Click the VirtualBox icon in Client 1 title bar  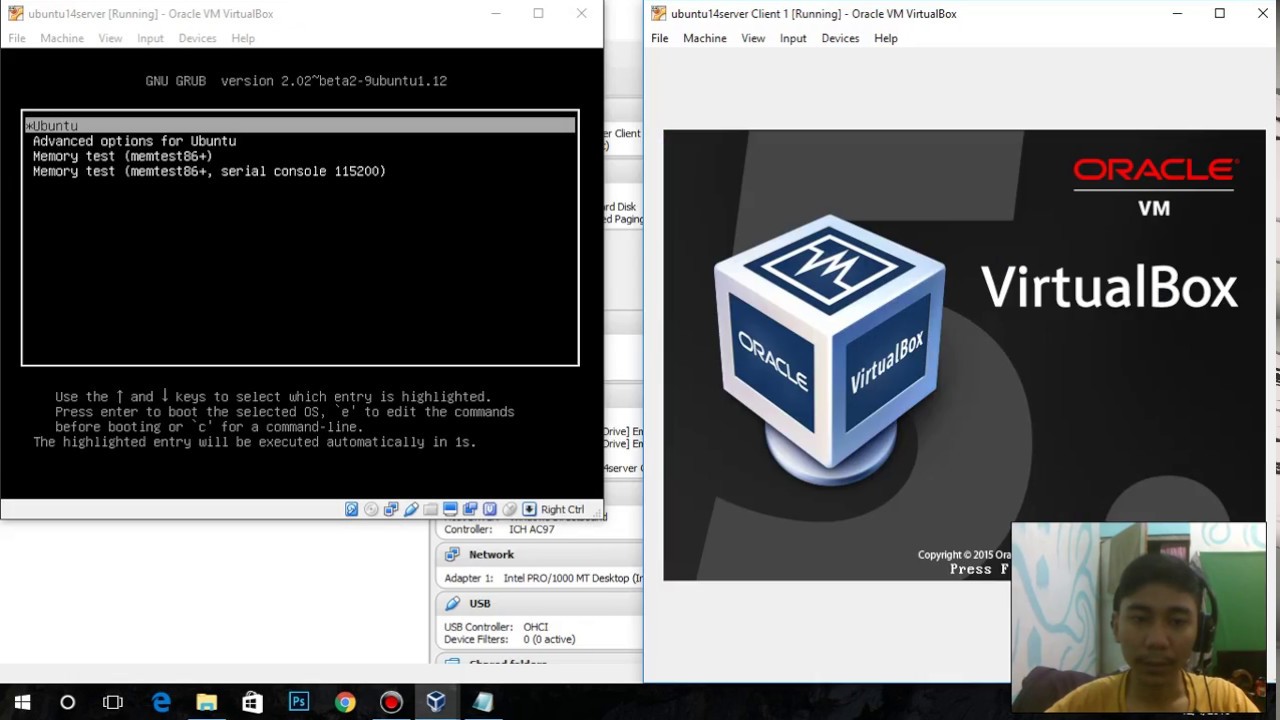click(658, 14)
